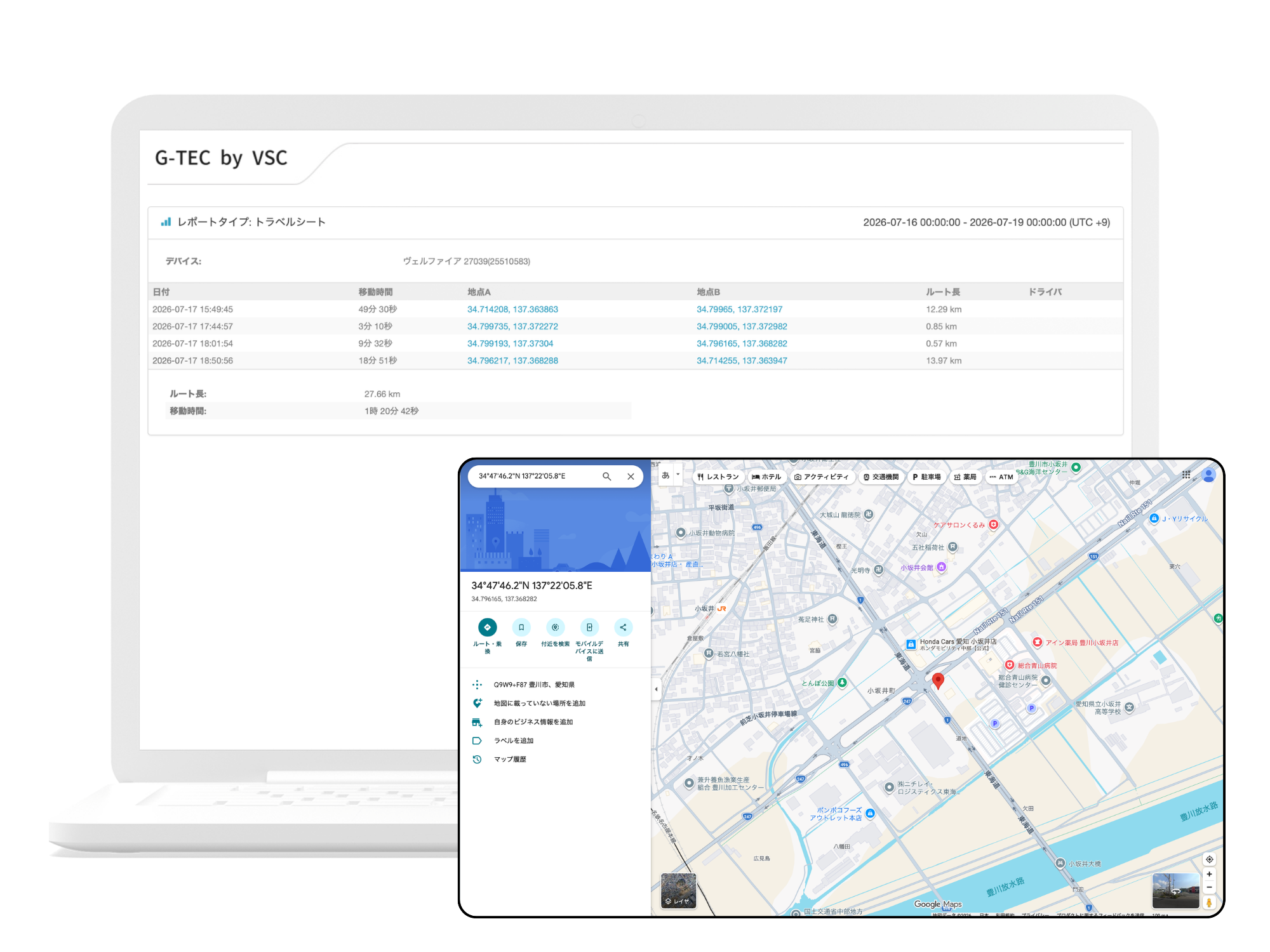Open the input method あ dropdown arrow
Screen dimensions: 1270x952
click(x=678, y=475)
